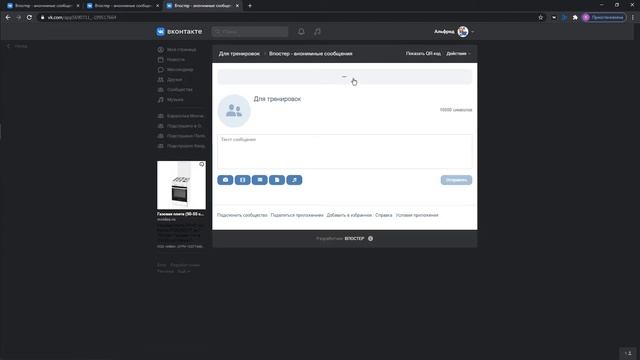Reload the page with the refresh icon

[29, 18]
